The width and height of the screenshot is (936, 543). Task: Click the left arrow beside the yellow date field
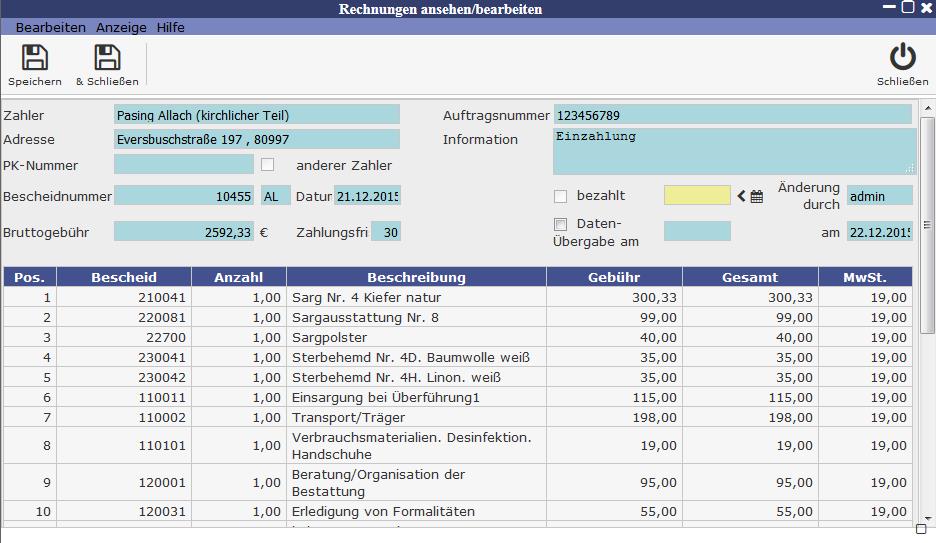tap(742, 196)
